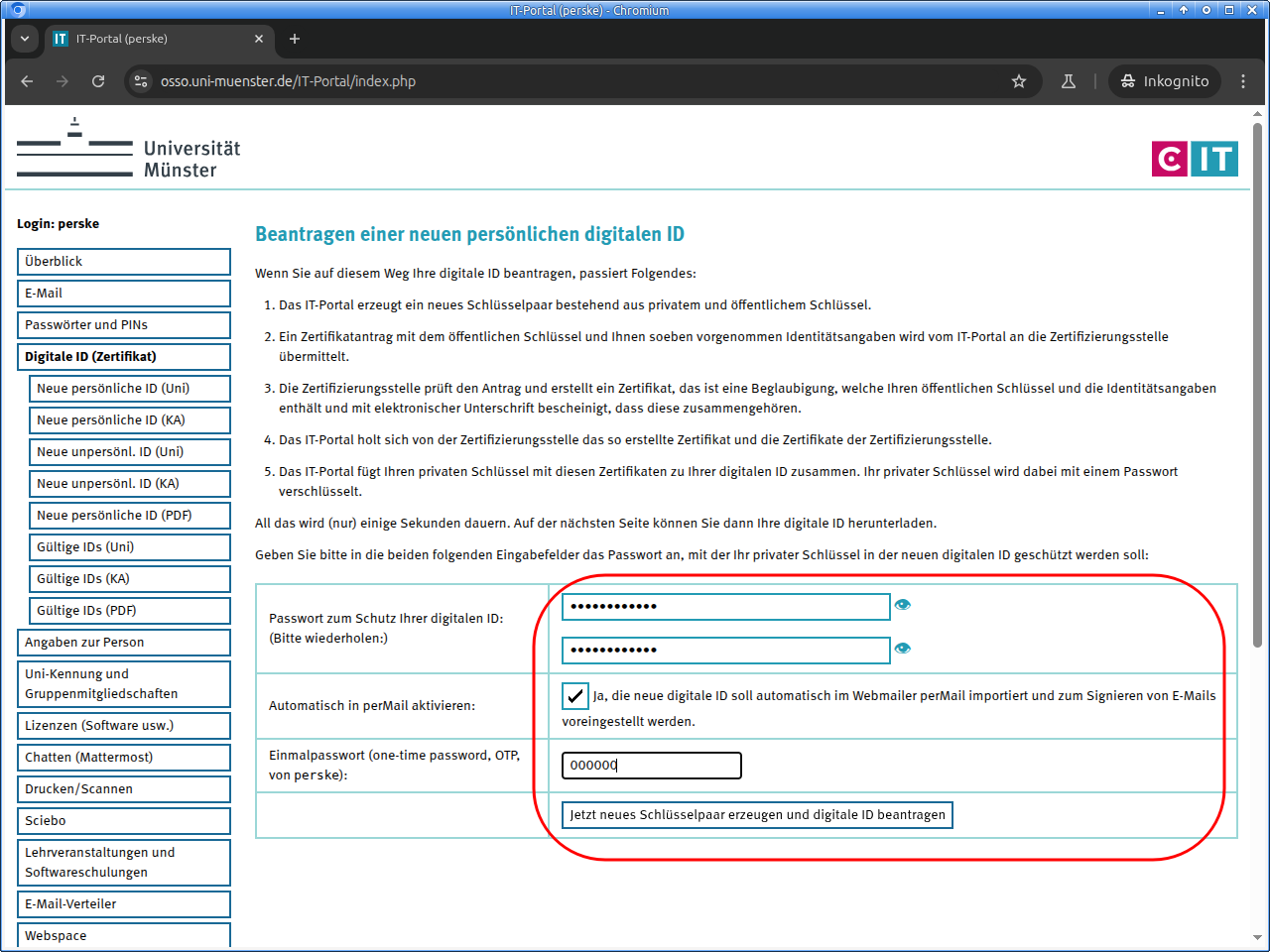Click the CIT logo at top right
This screenshot has height=952, width=1270.
click(1195, 159)
